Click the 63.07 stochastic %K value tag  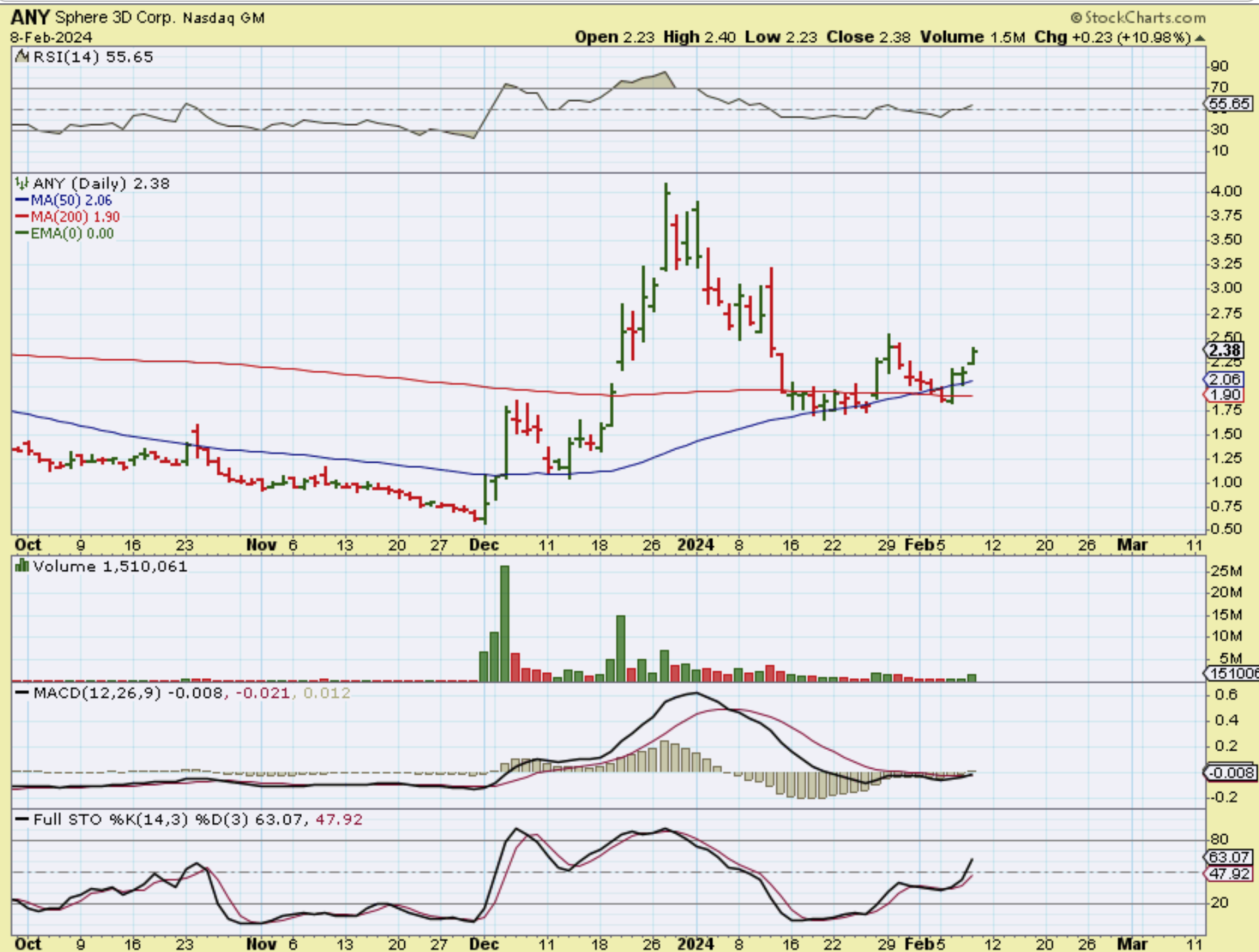pos(1230,857)
